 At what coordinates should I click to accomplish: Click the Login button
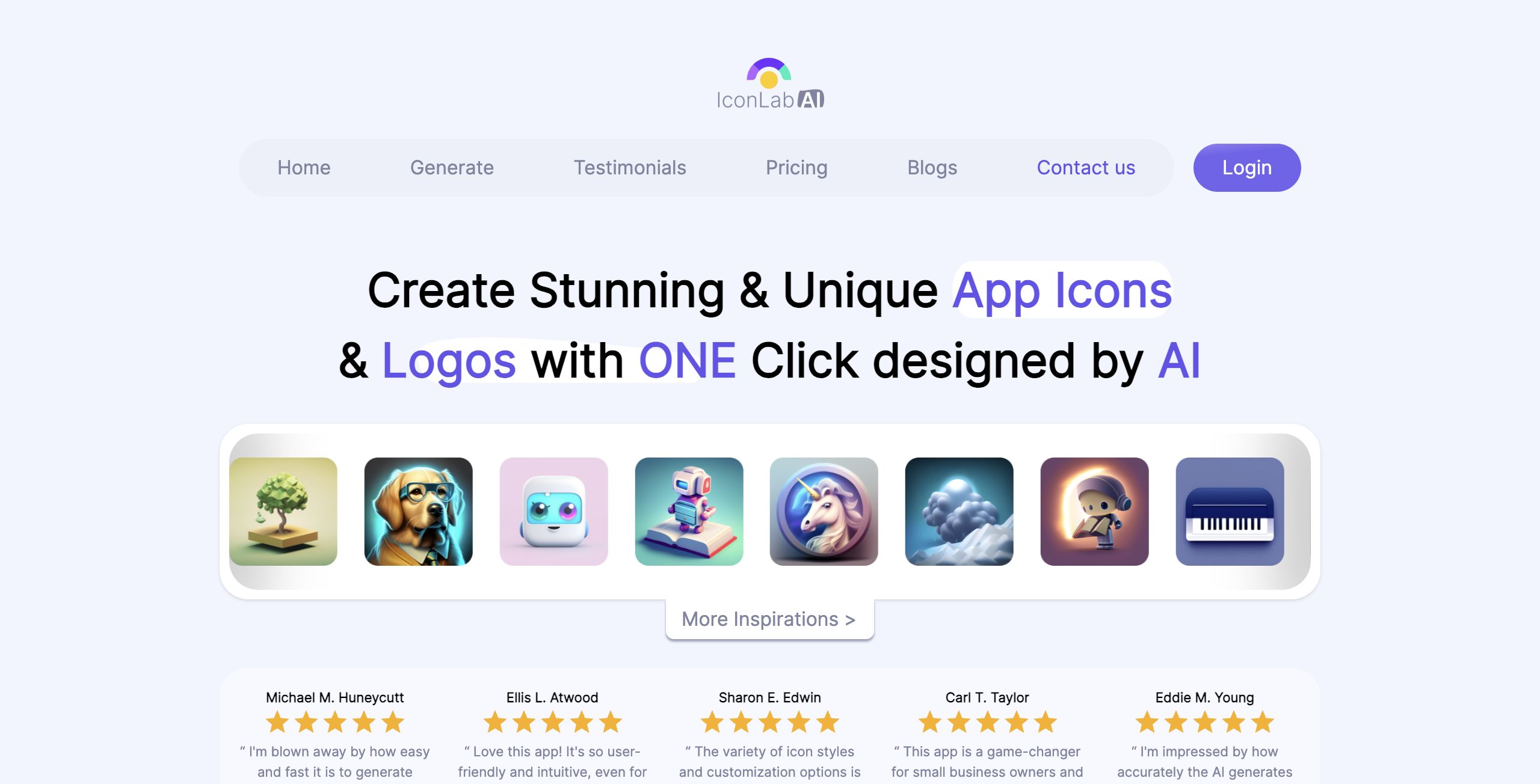[x=1247, y=168]
